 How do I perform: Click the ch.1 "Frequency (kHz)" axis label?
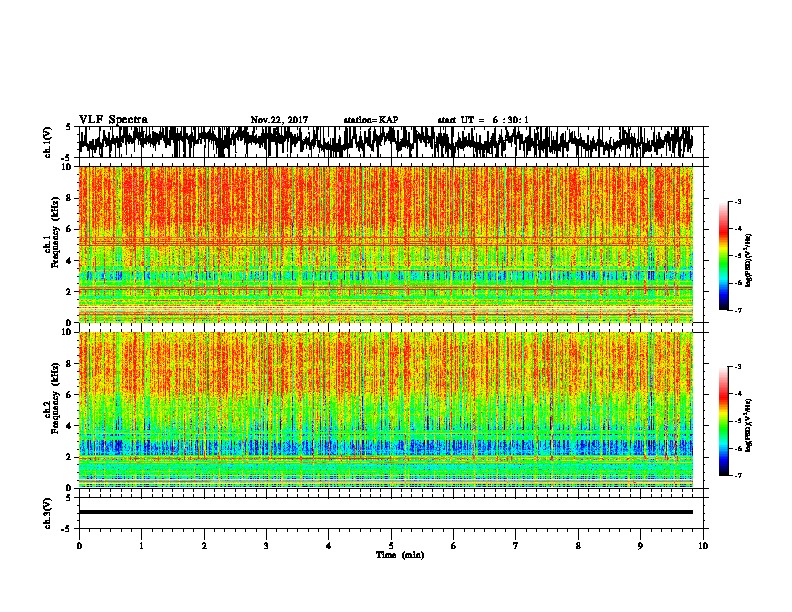pyautogui.click(x=55, y=231)
